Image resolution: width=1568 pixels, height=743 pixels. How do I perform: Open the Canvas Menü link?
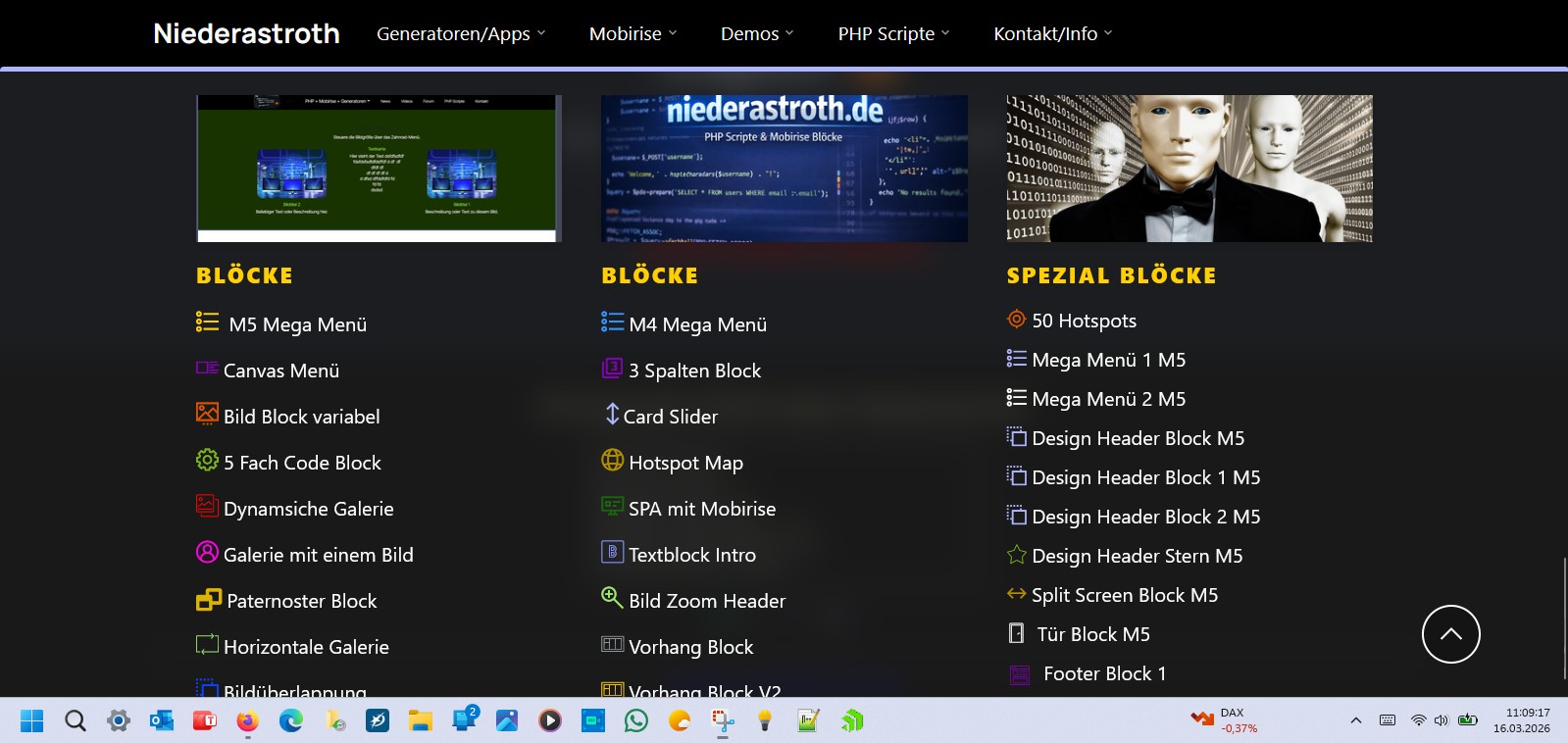[280, 371]
